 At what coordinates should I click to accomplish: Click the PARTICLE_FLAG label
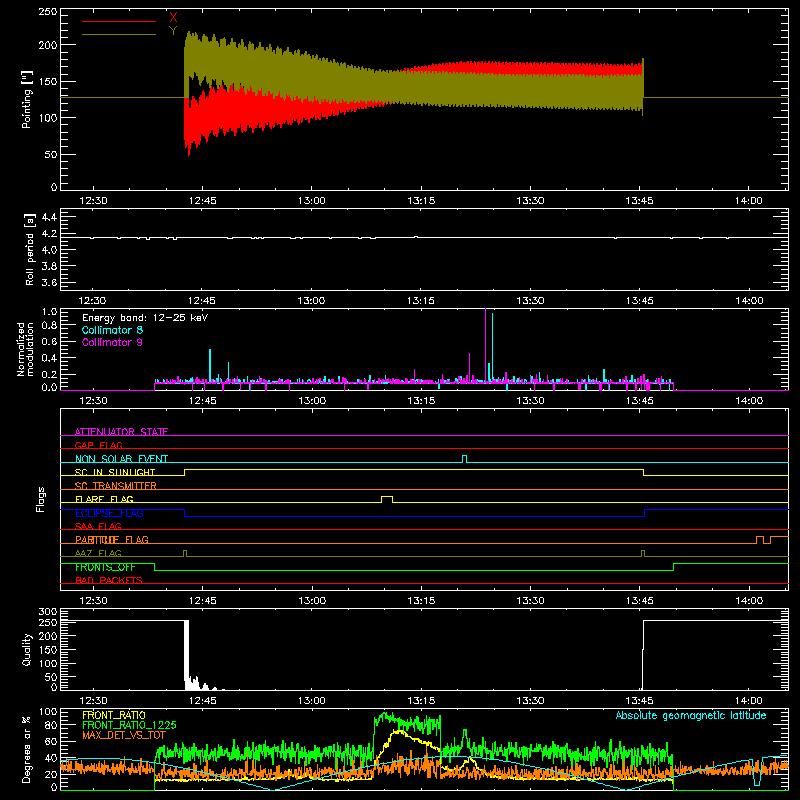[112, 539]
